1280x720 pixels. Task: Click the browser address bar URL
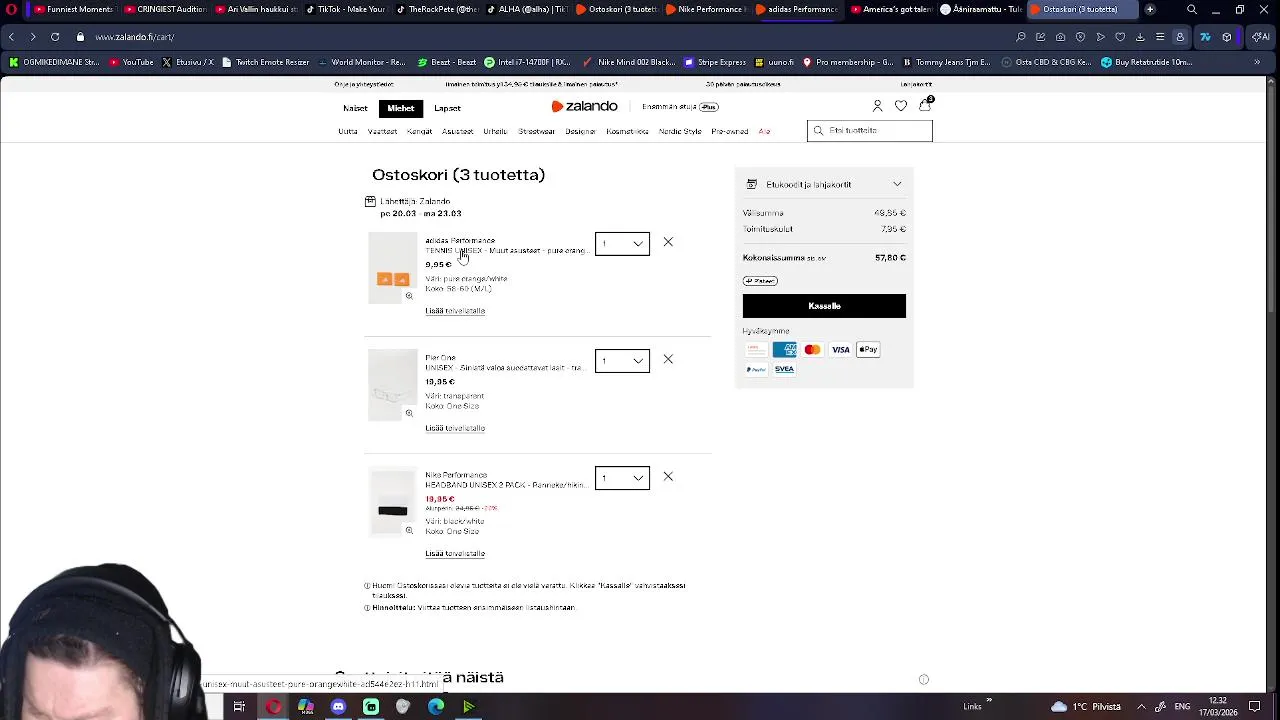coord(135,37)
